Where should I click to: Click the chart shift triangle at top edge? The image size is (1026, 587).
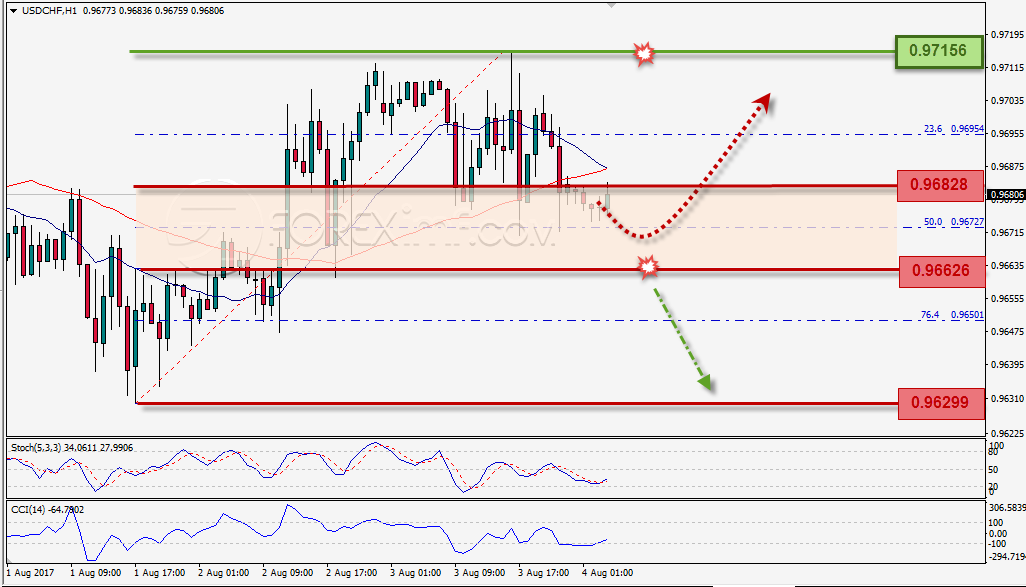pyautogui.click(x=611, y=5)
